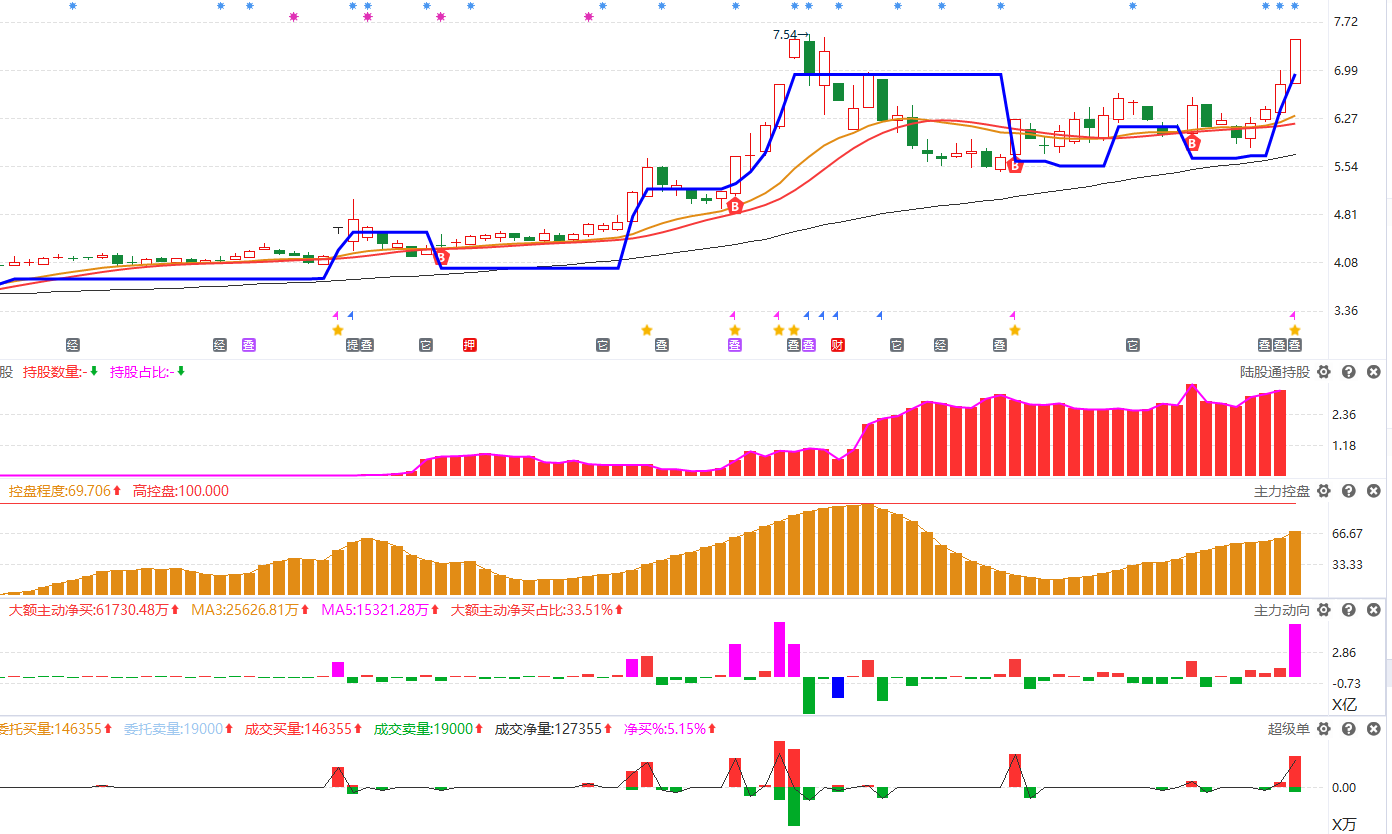The image size is (1392, 834).
Task: Click help question mark for 超级单
Action: coord(1348,729)
